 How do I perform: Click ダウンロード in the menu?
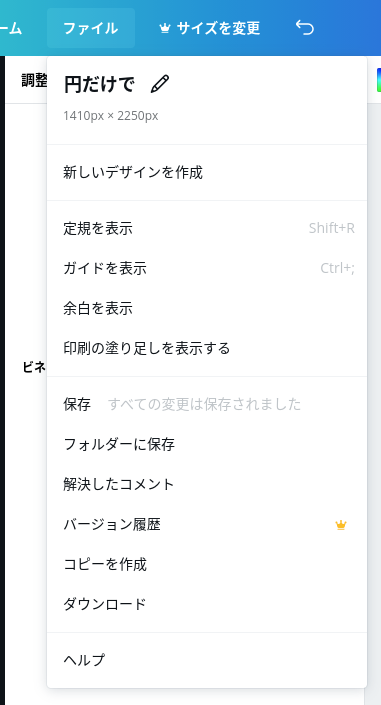pyautogui.click(x=207, y=604)
